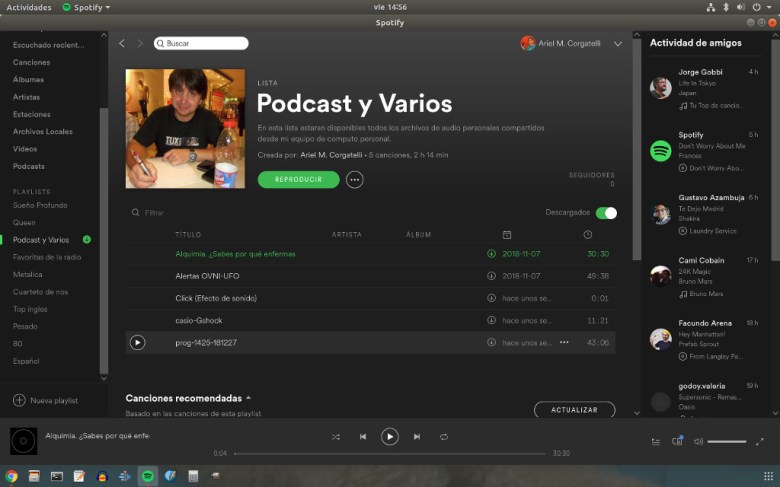Open Google Chrome from the dock
The image size is (780, 487).
[x=11, y=476]
